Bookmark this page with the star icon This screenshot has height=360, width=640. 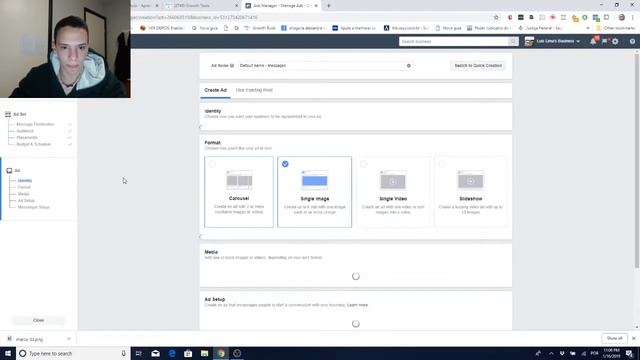tap(496, 17)
